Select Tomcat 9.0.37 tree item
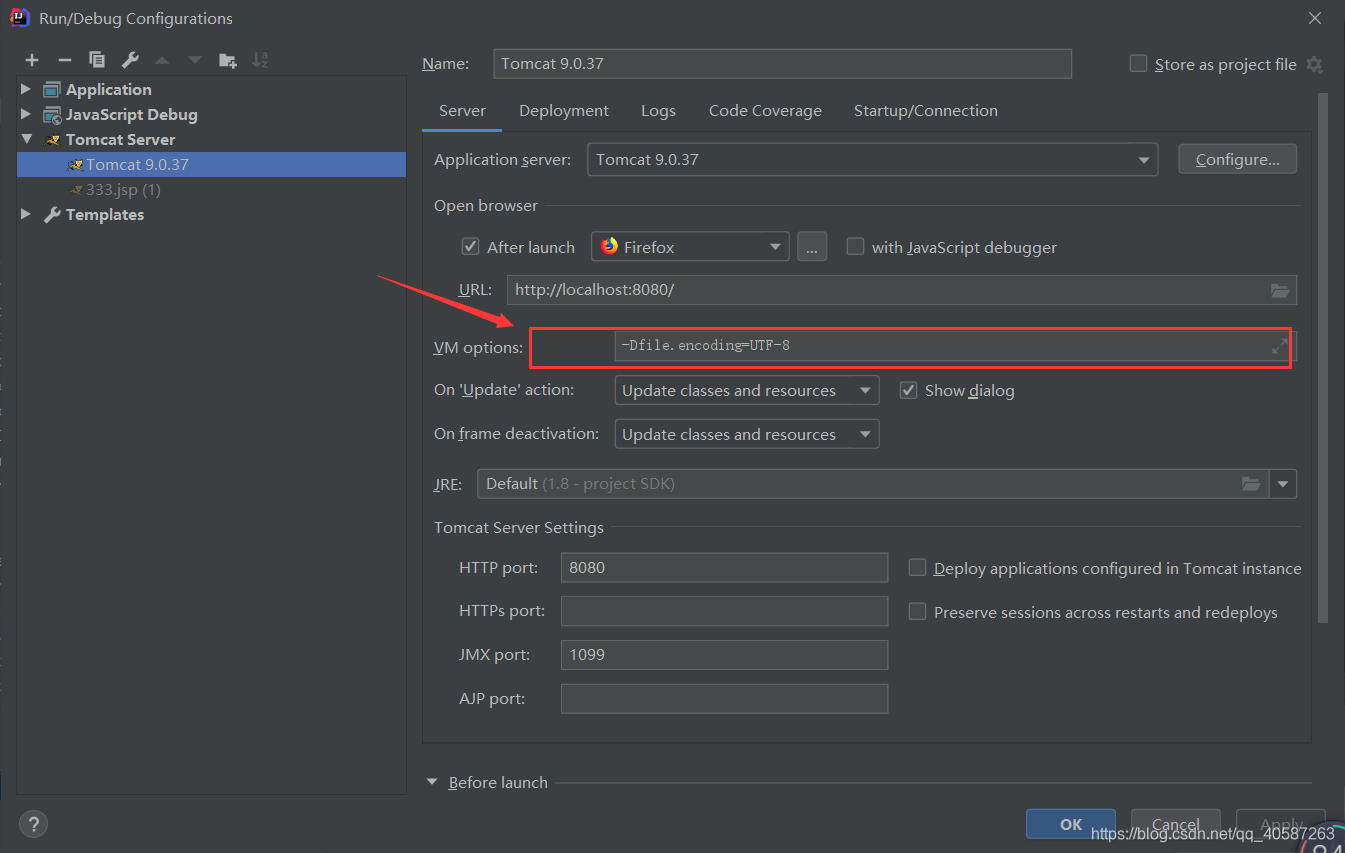The width and height of the screenshot is (1345, 853). (x=211, y=164)
